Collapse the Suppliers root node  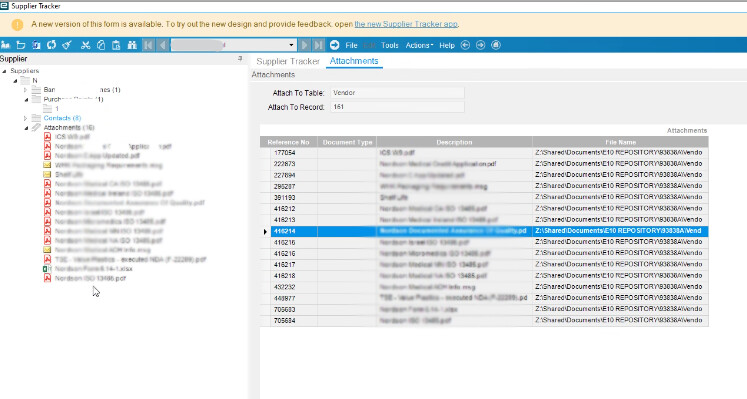pos(5,71)
